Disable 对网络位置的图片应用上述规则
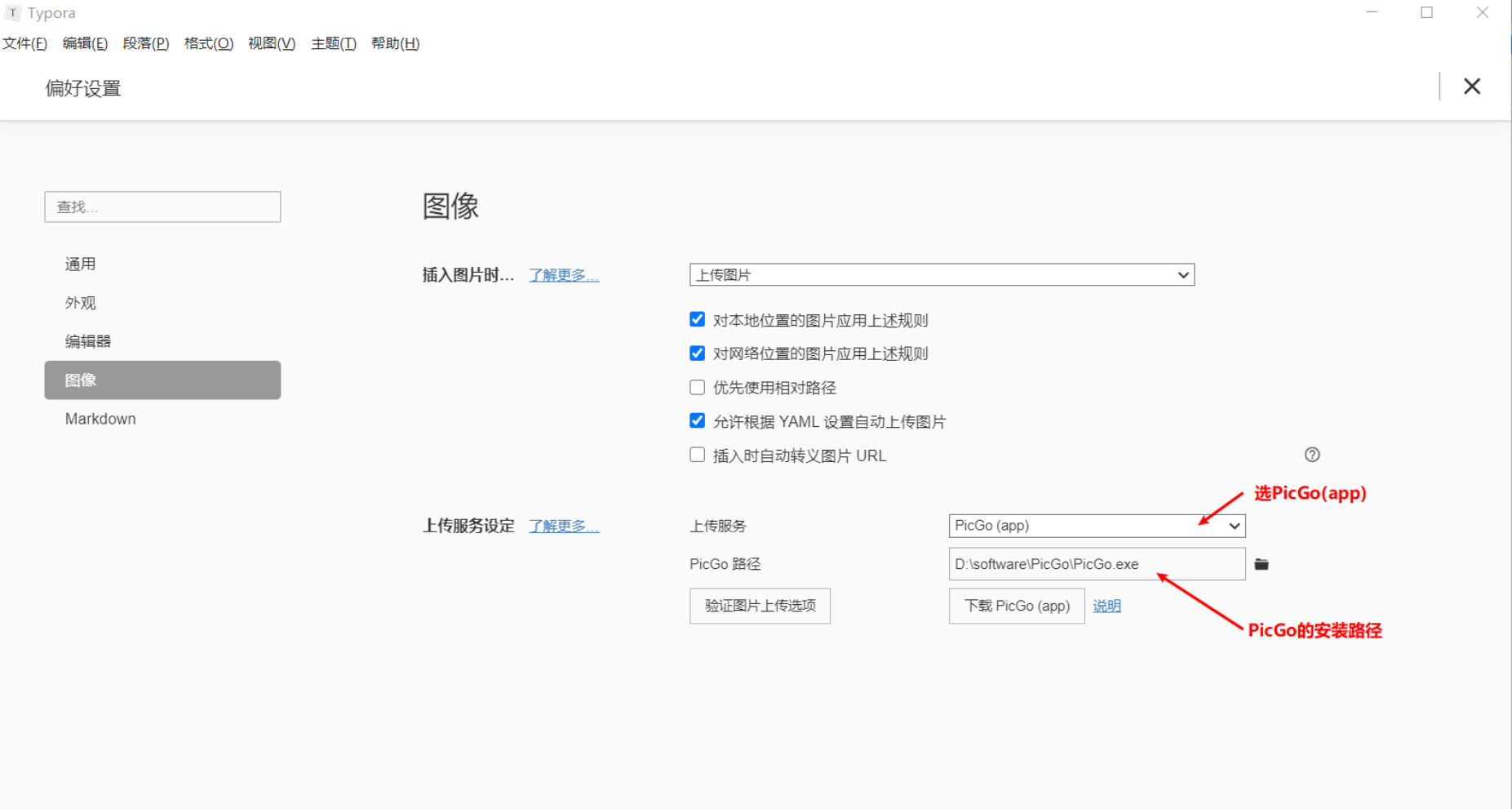Screen dimensions: 1512x809 [x=697, y=353]
